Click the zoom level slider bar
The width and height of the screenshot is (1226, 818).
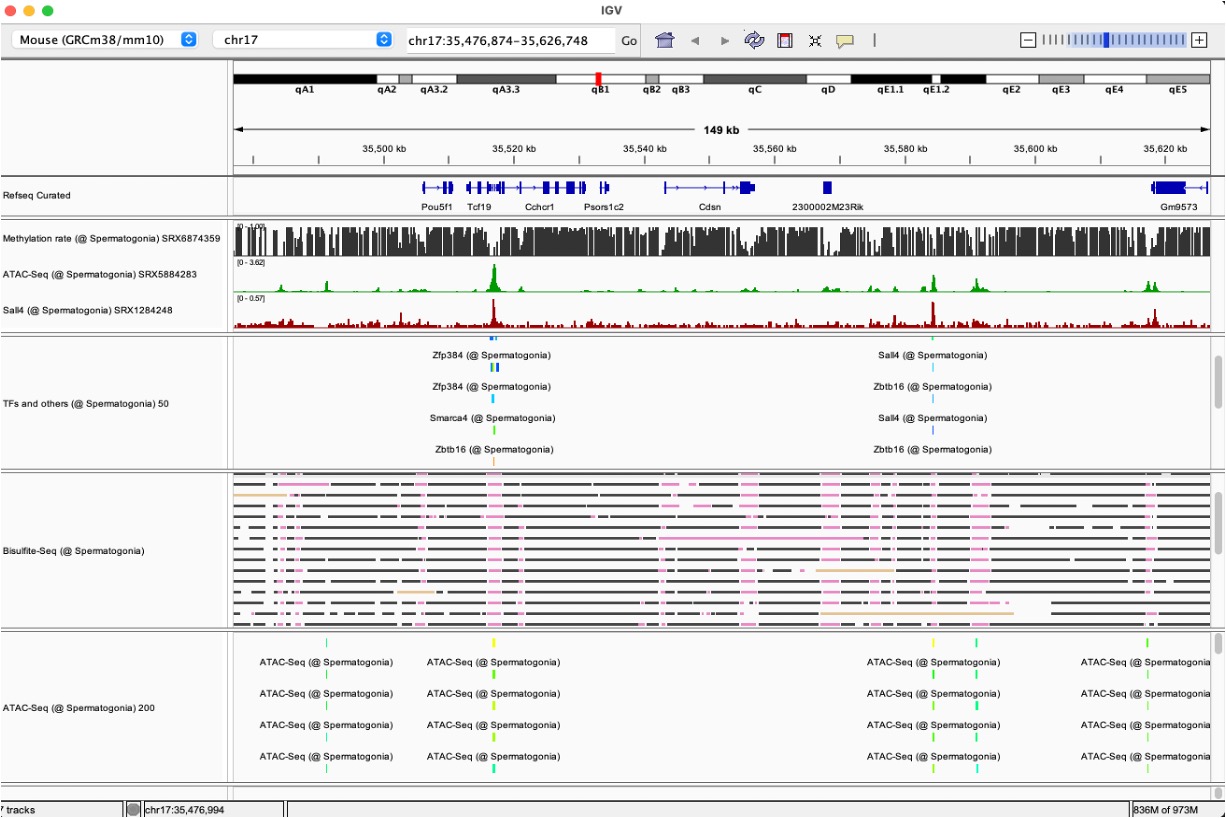tap(1113, 40)
